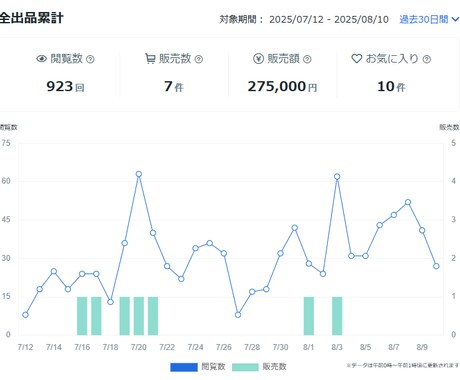Click the 7/21 sales bar
Viewport: 460px width, 380px height.
point(153,316)
